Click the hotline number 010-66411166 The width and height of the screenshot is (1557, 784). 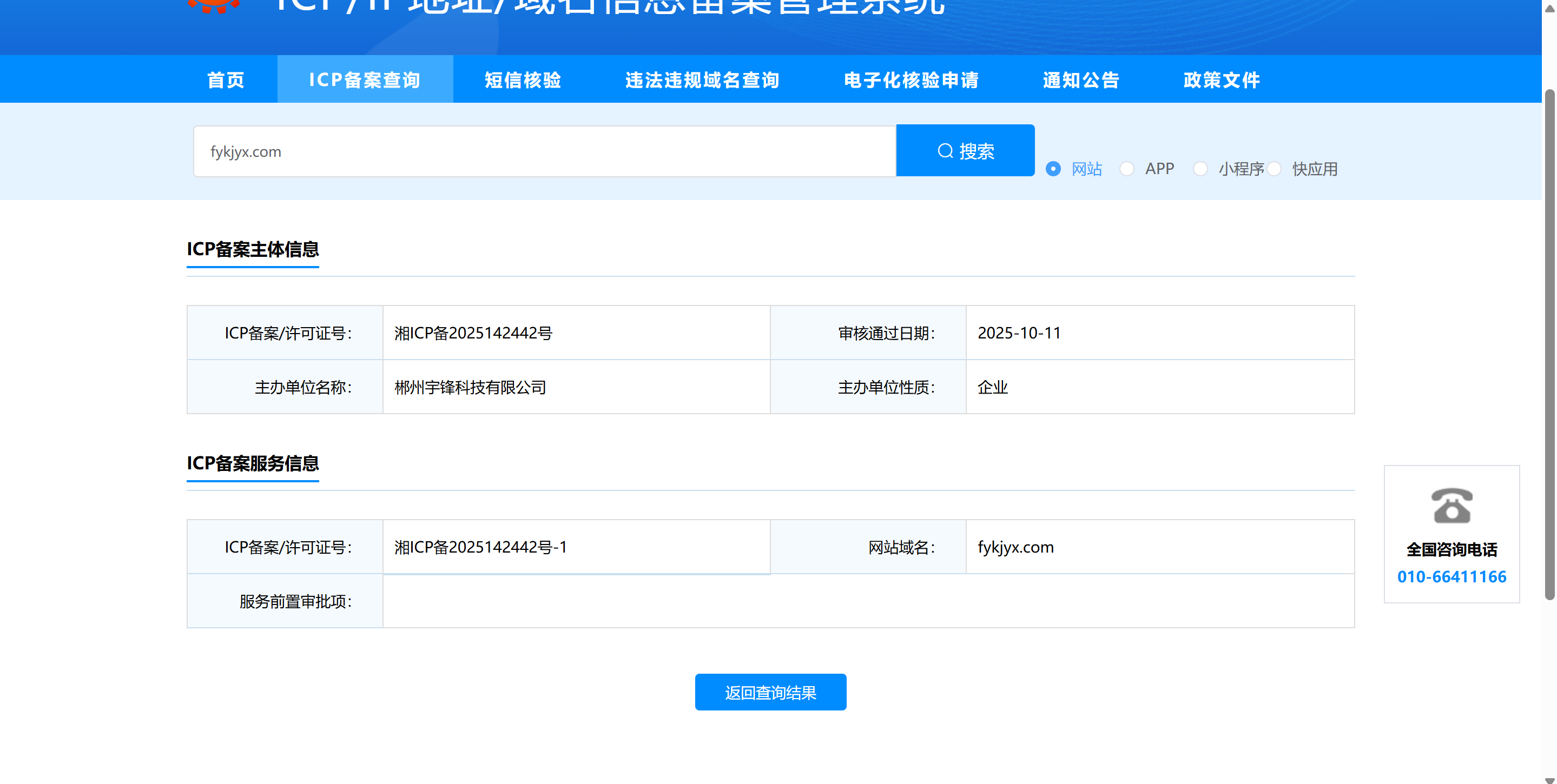[1451, 577]
